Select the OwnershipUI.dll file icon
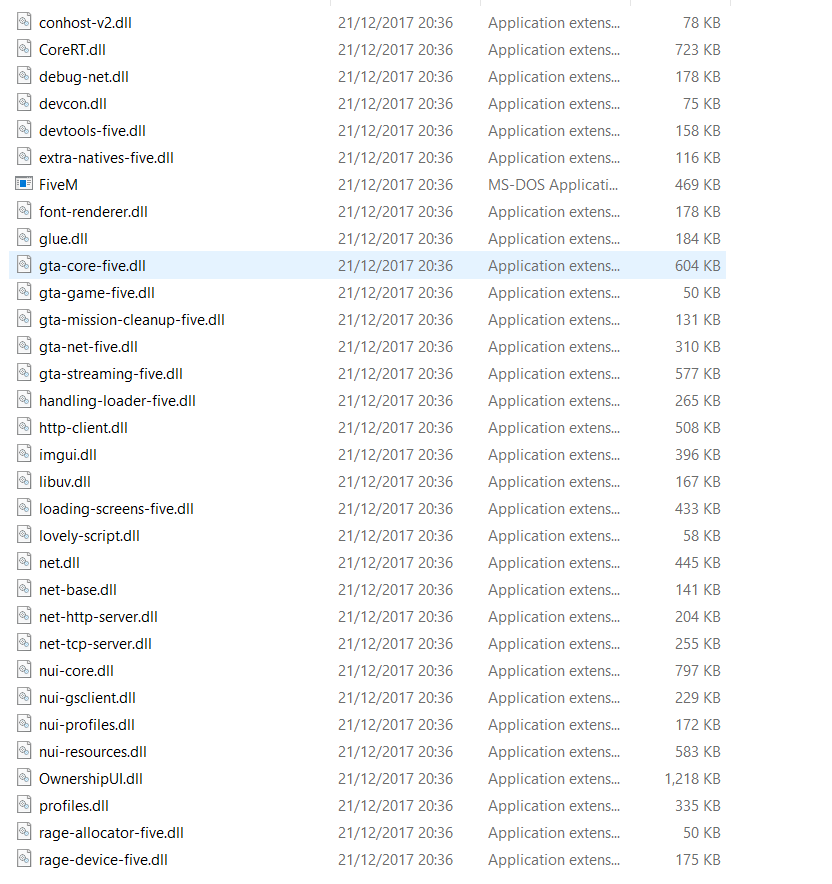 (x=24, y=779)
